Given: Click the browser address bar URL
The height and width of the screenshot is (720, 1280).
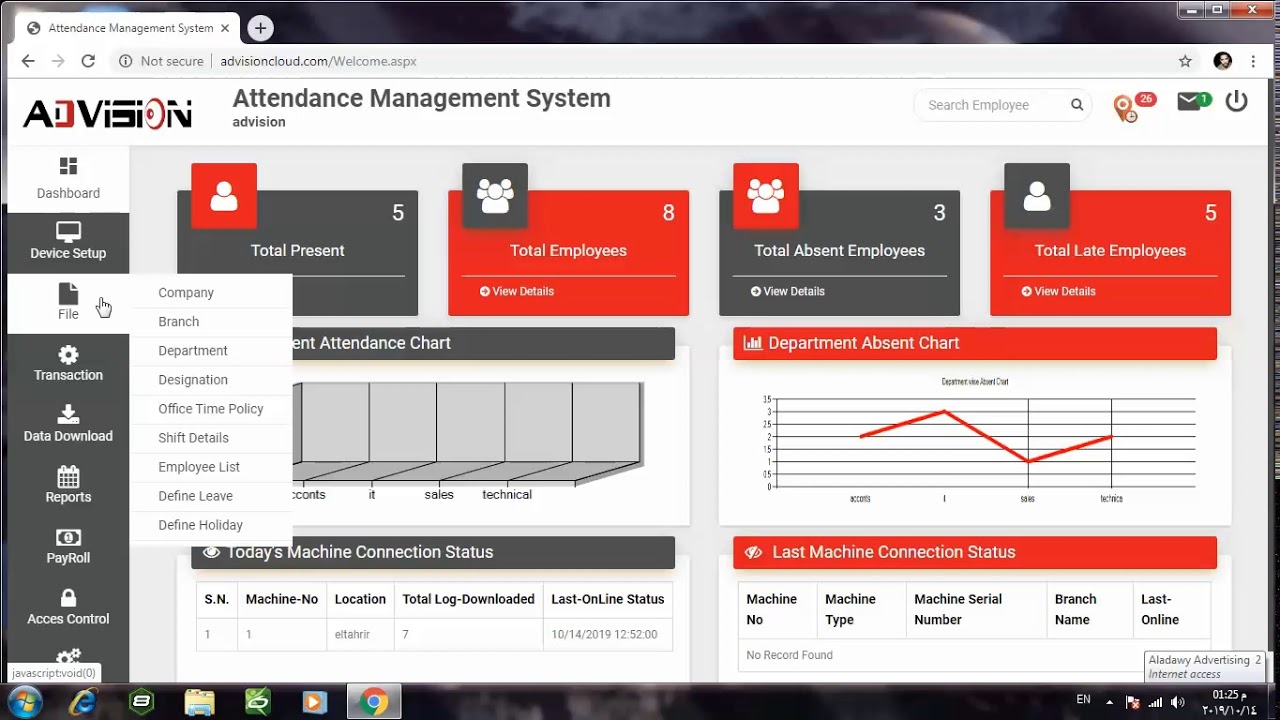Looking at the screenshot, I should pos(318,61).
